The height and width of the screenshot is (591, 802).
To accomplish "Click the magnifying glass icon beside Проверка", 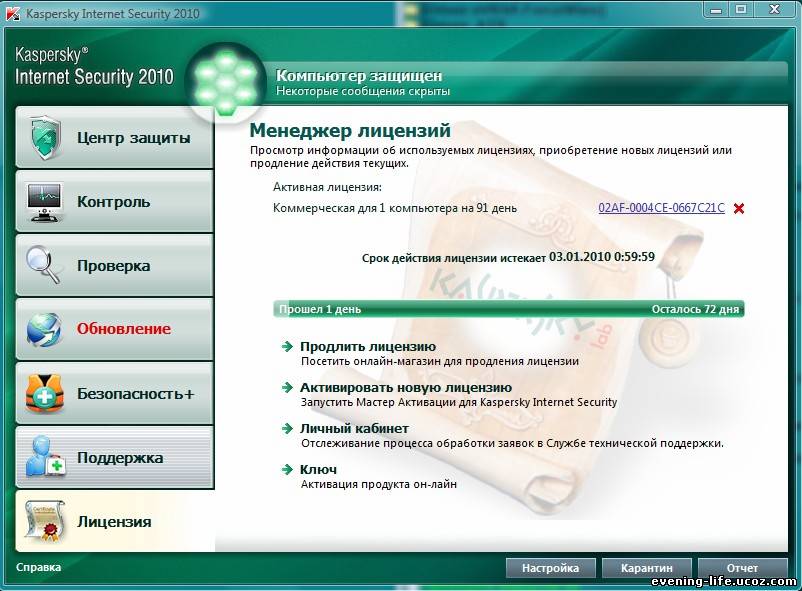I will click(x=43, y=265).
